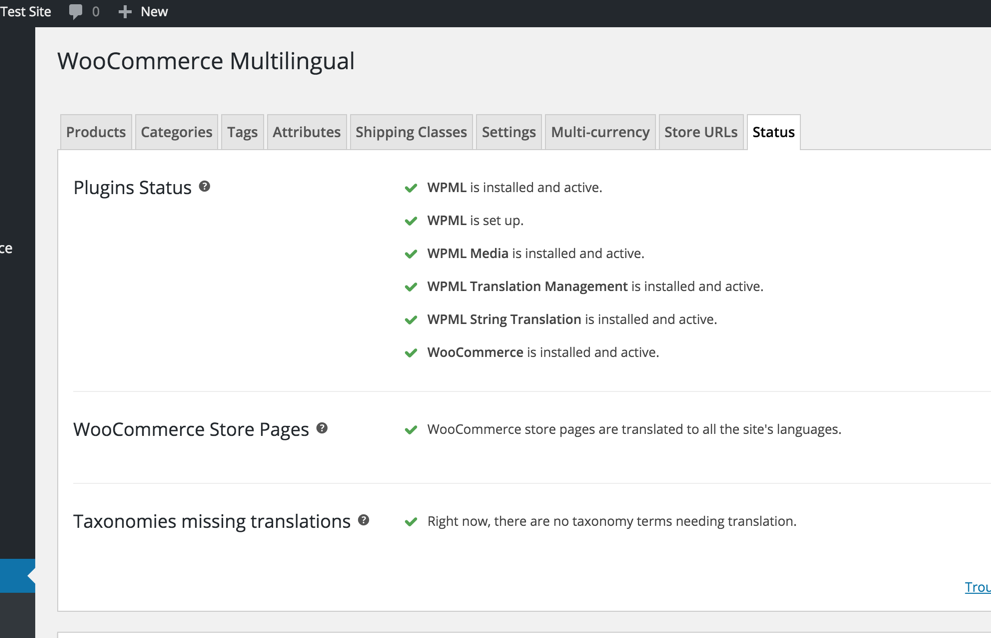This screenshot has height=638, width=991.
Task: Click the Troubleshooting link at bottom right
Action: pos(978,587)
